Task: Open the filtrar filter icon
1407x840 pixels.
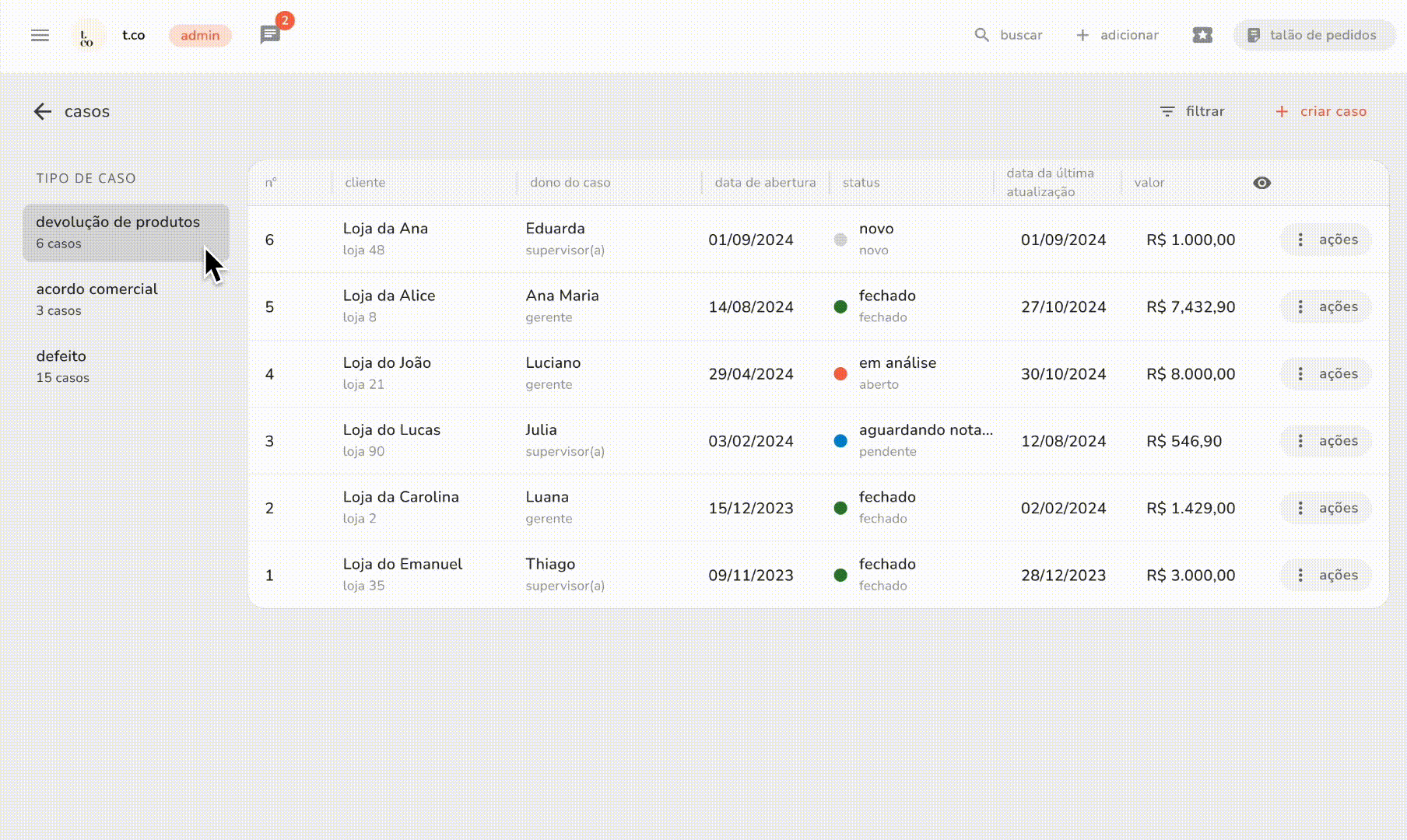Action: pyautogui.click(x=1167, y=111)
